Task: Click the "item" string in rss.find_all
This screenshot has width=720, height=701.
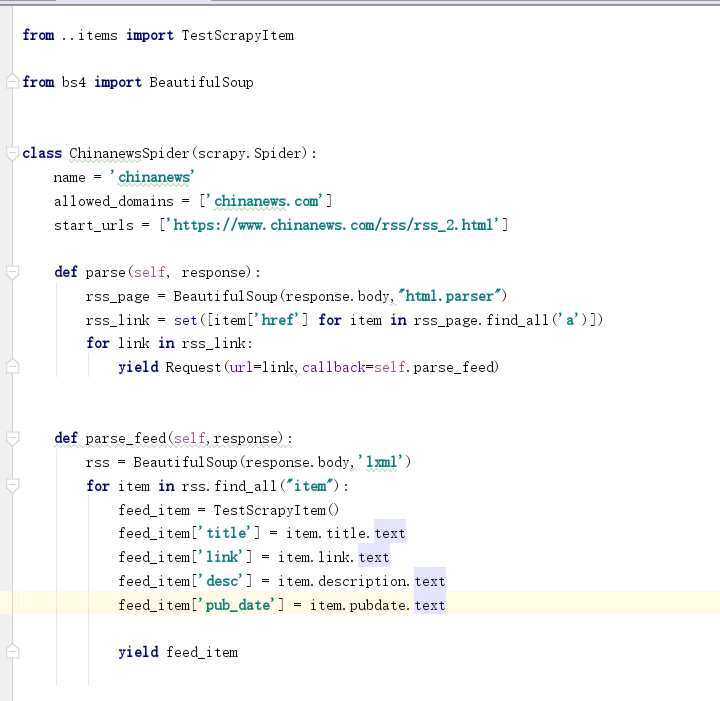Action: [x=309, y=486]
